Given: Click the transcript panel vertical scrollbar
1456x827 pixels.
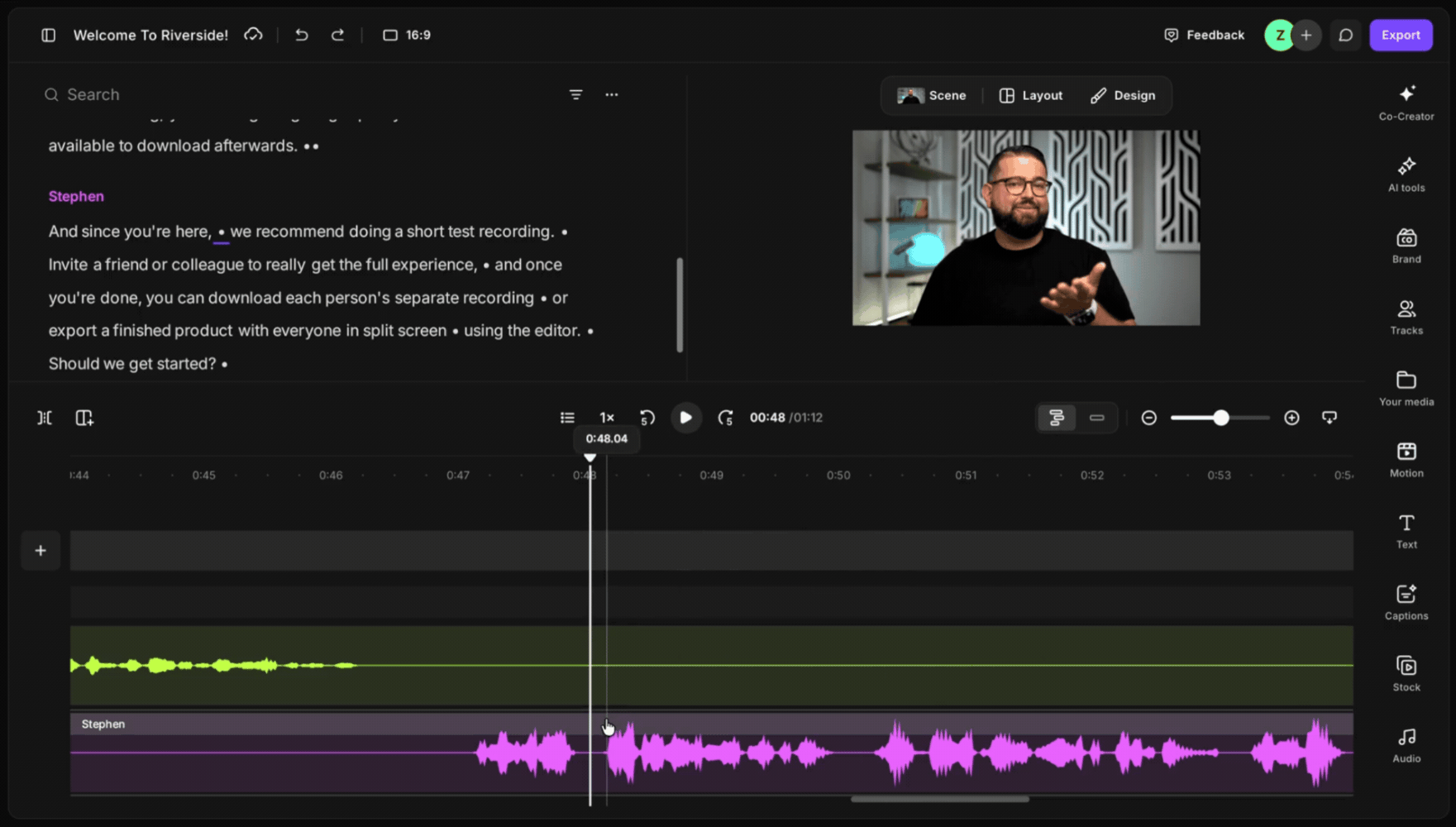Looking at the screenshot, I should [680, 305].
